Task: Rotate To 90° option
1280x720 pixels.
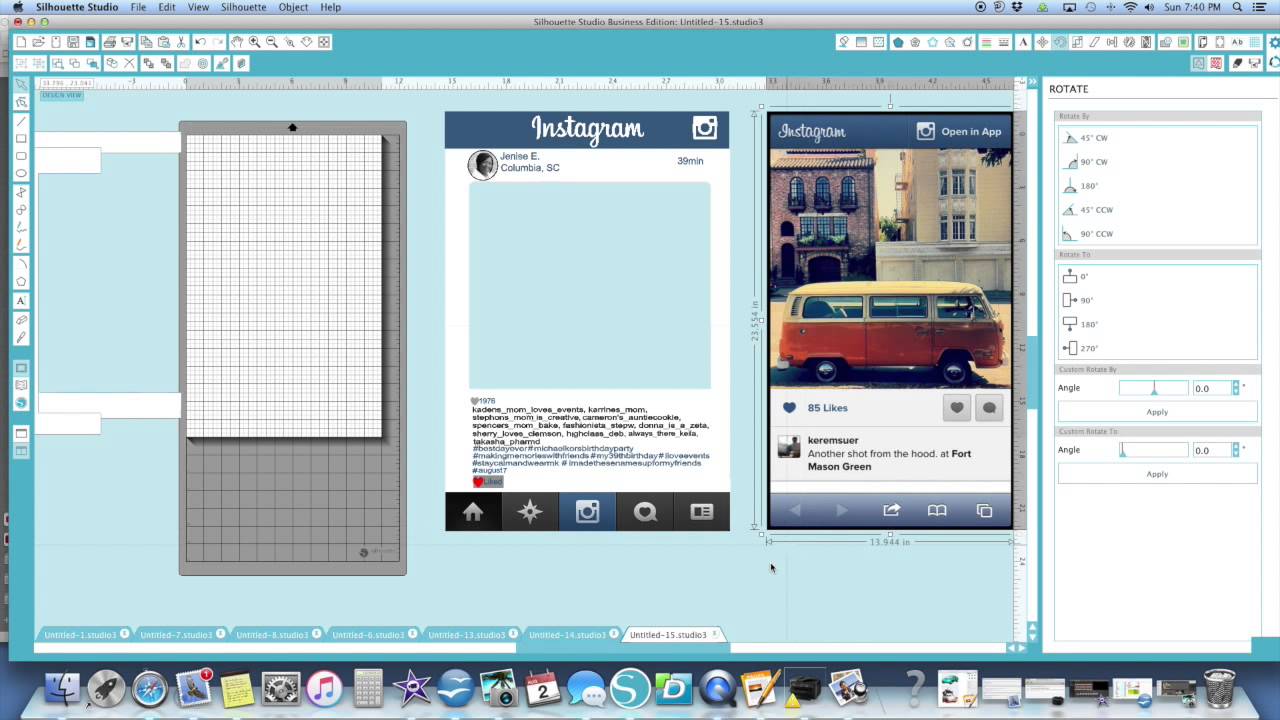Action: tap(1078, 300)
